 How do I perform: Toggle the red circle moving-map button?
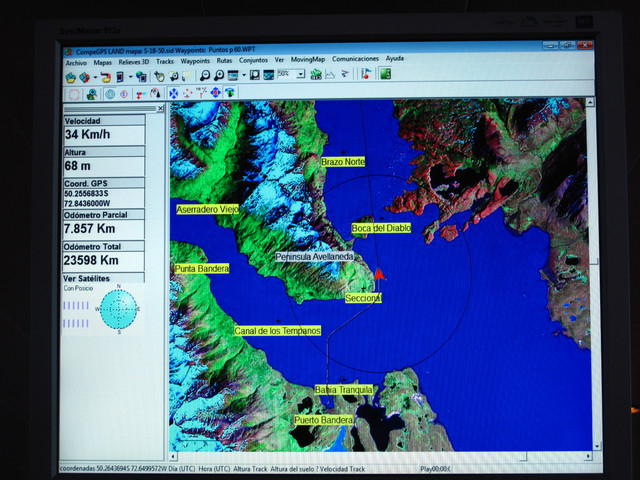click(x=124, y=94)
